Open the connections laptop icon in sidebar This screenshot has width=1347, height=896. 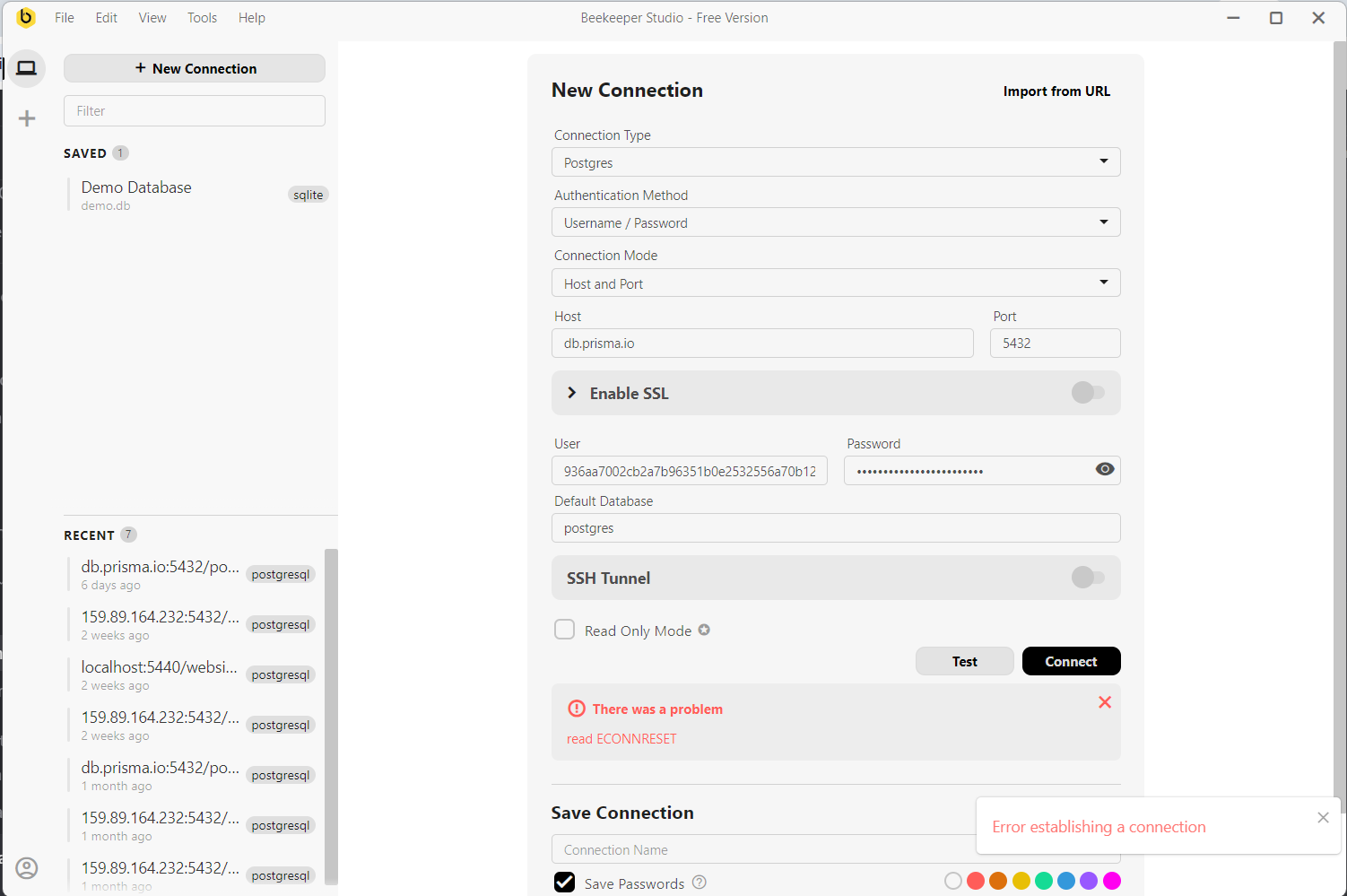(27, 68)
